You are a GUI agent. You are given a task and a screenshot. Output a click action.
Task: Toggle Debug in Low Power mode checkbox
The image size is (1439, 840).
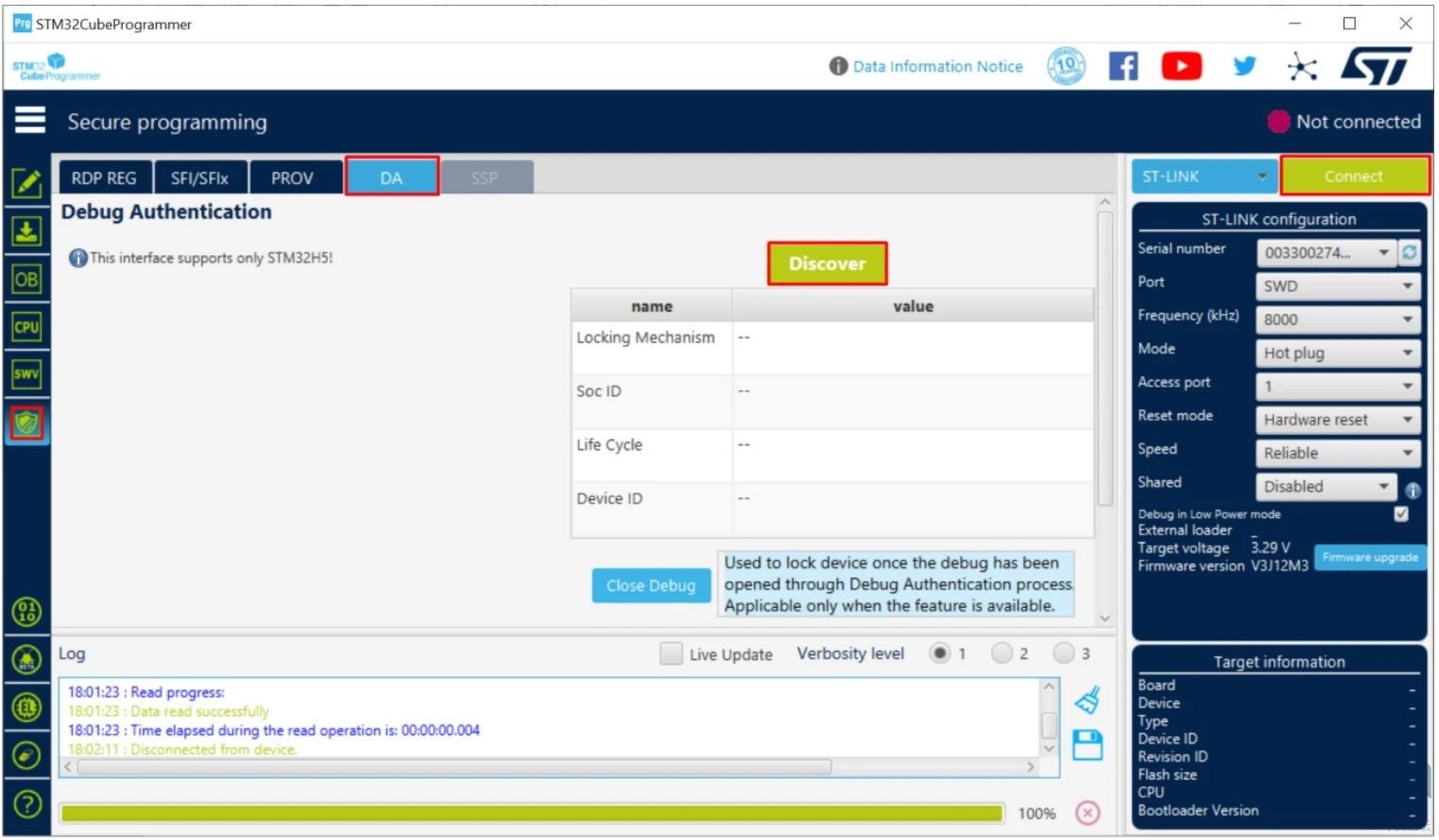[1401, 514]
